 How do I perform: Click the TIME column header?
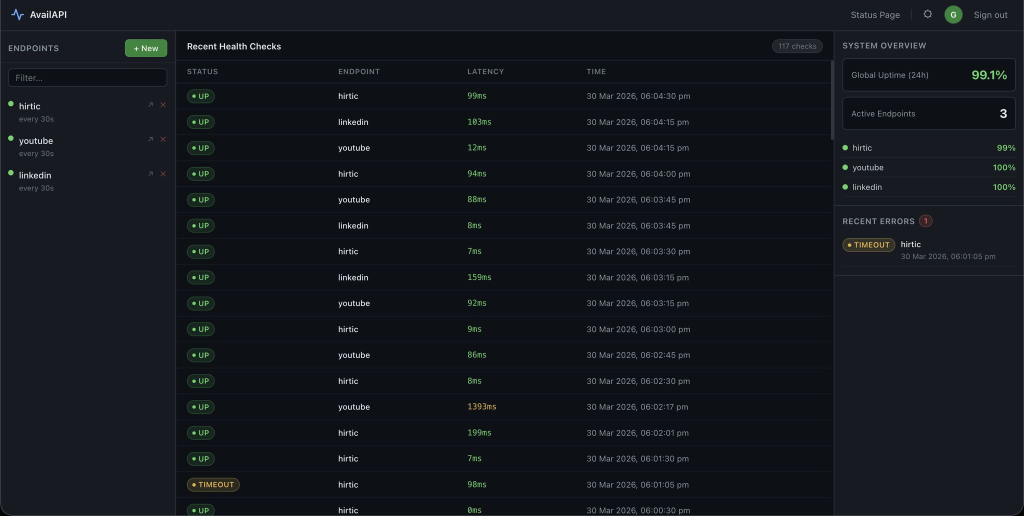pyautogui.click(x=596, y=71)
